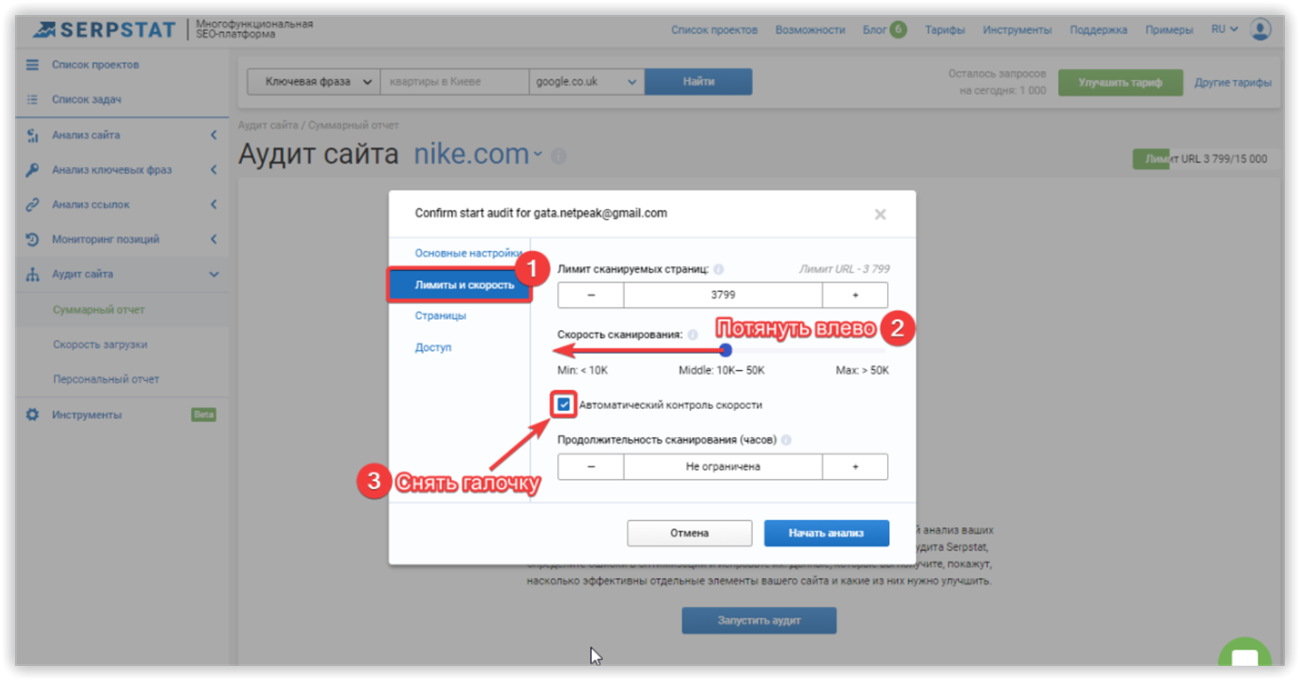Screen dimensions: 1300x681
Task: Click Отмена button in dialog
Action: click(x=689, y=533)
